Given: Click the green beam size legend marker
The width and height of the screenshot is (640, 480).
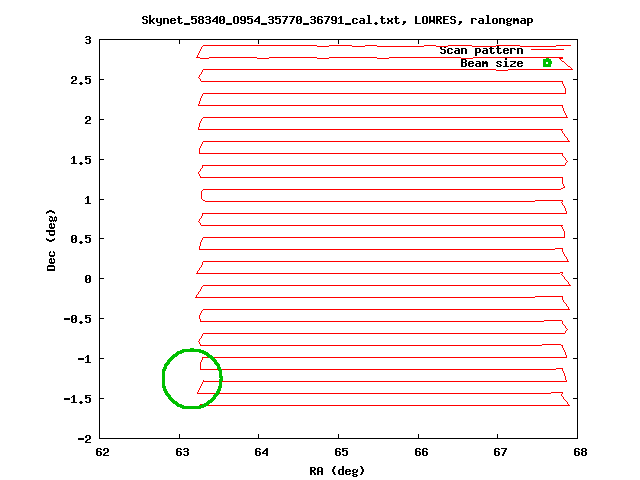Looking at the screenshot, I should 547,63.
